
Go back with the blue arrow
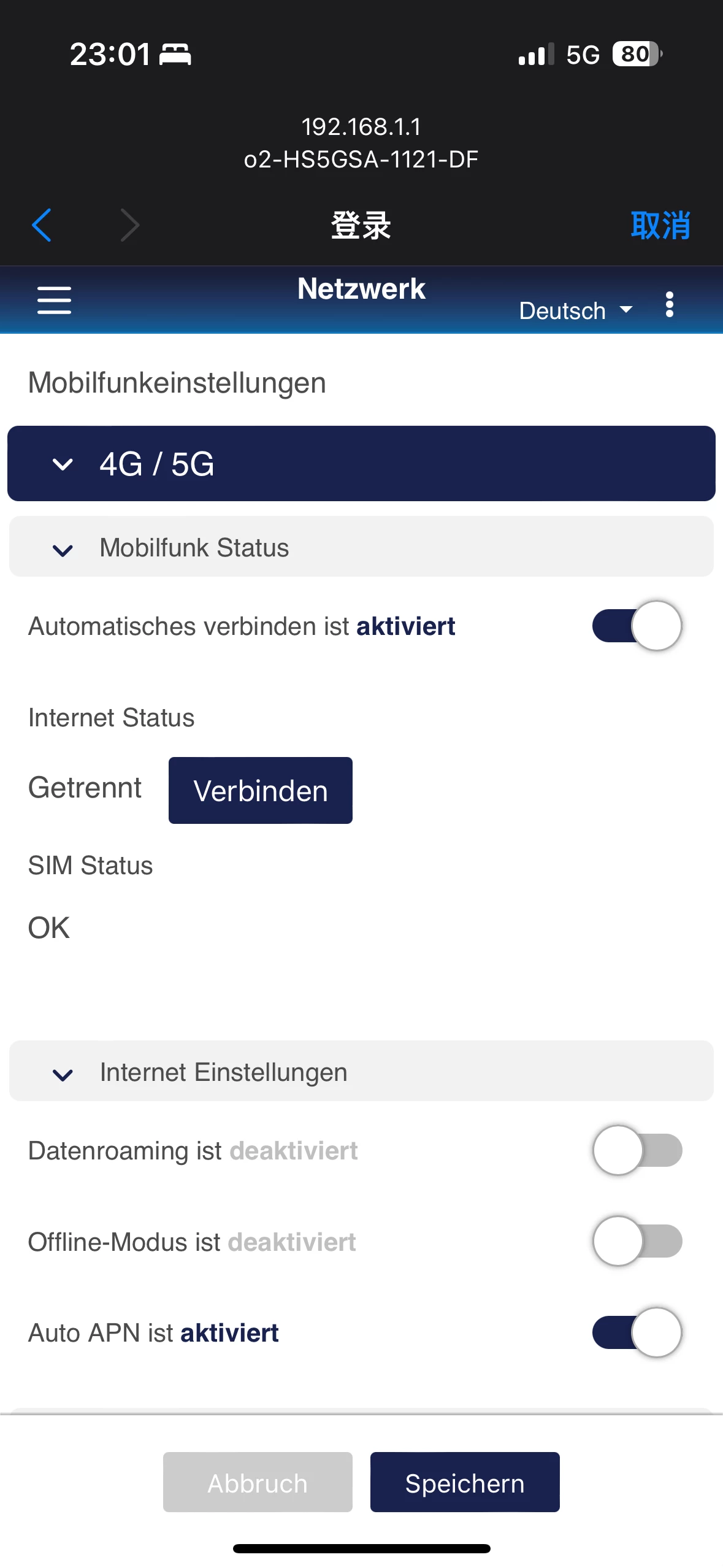pyautogui.click(x=42, y=225)
